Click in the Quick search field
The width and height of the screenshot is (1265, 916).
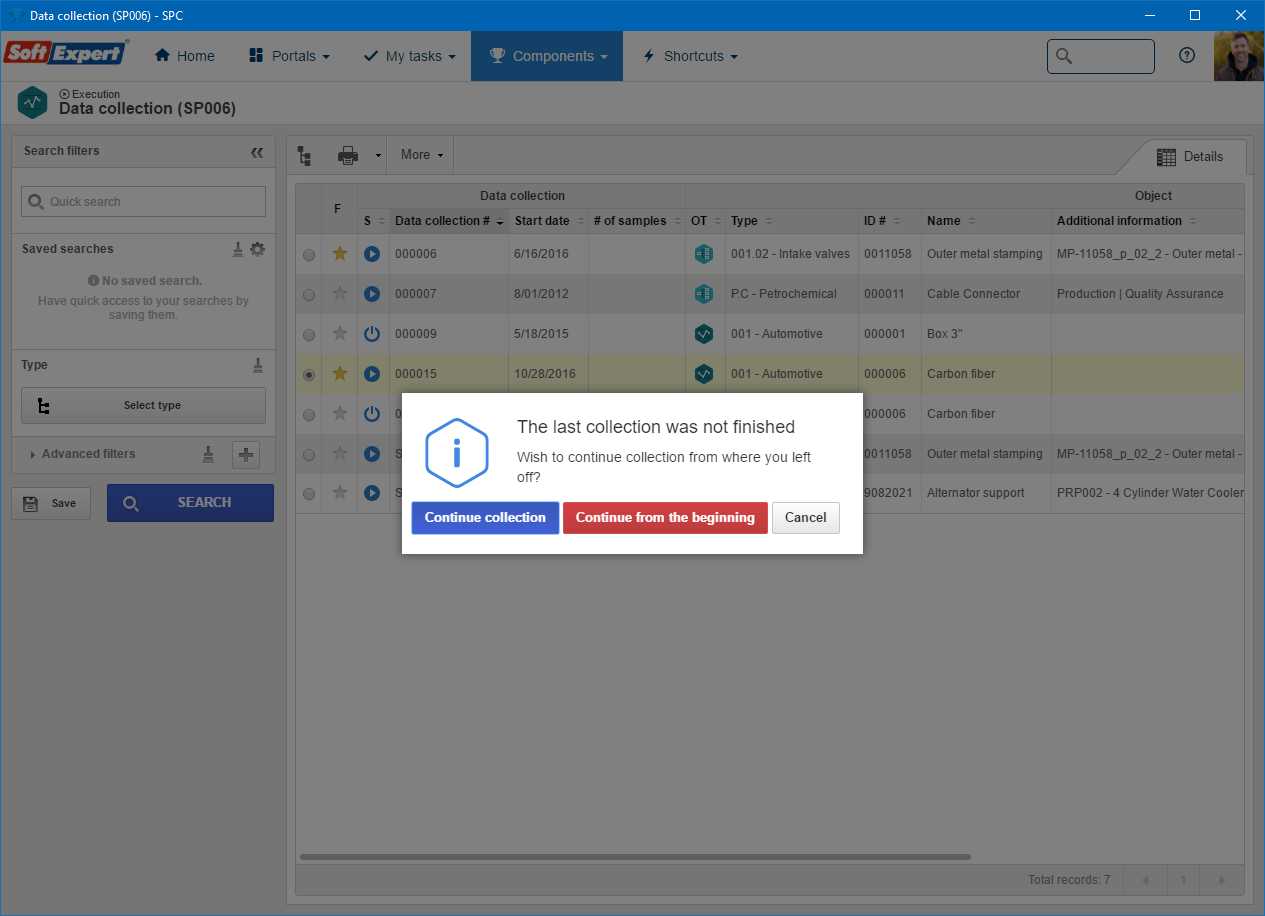(x=143, y=201)
